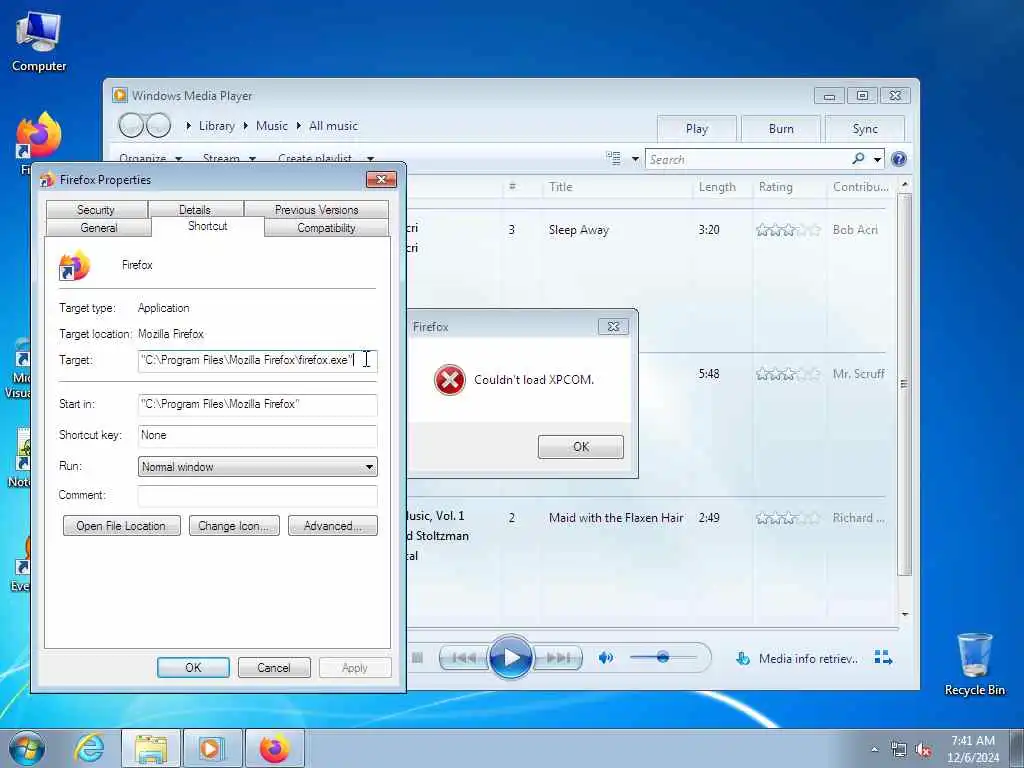Viewport: 1024px width, 768px height.
Task: Open the Create playlist menu
Action: (315, 158)
